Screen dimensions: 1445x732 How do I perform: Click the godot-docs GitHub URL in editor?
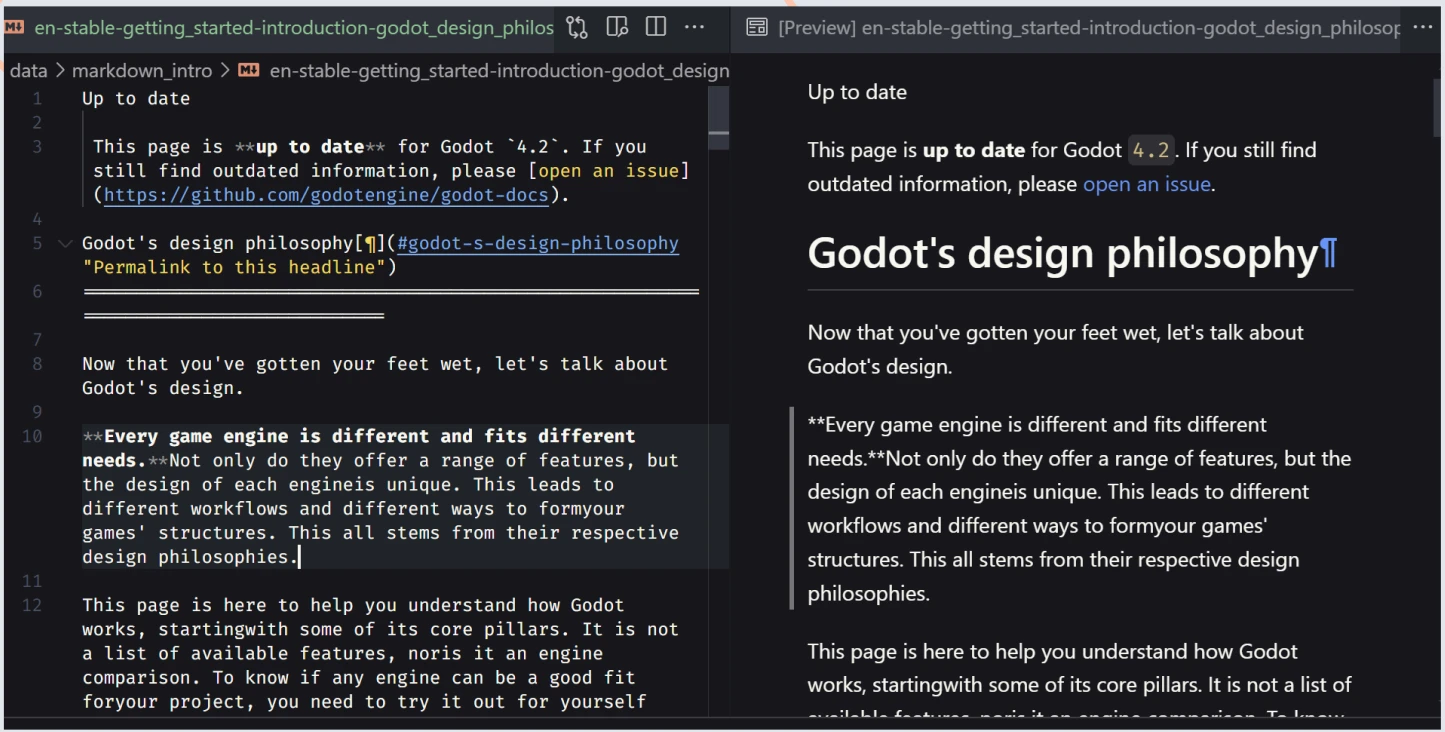[x=326, y=195]
